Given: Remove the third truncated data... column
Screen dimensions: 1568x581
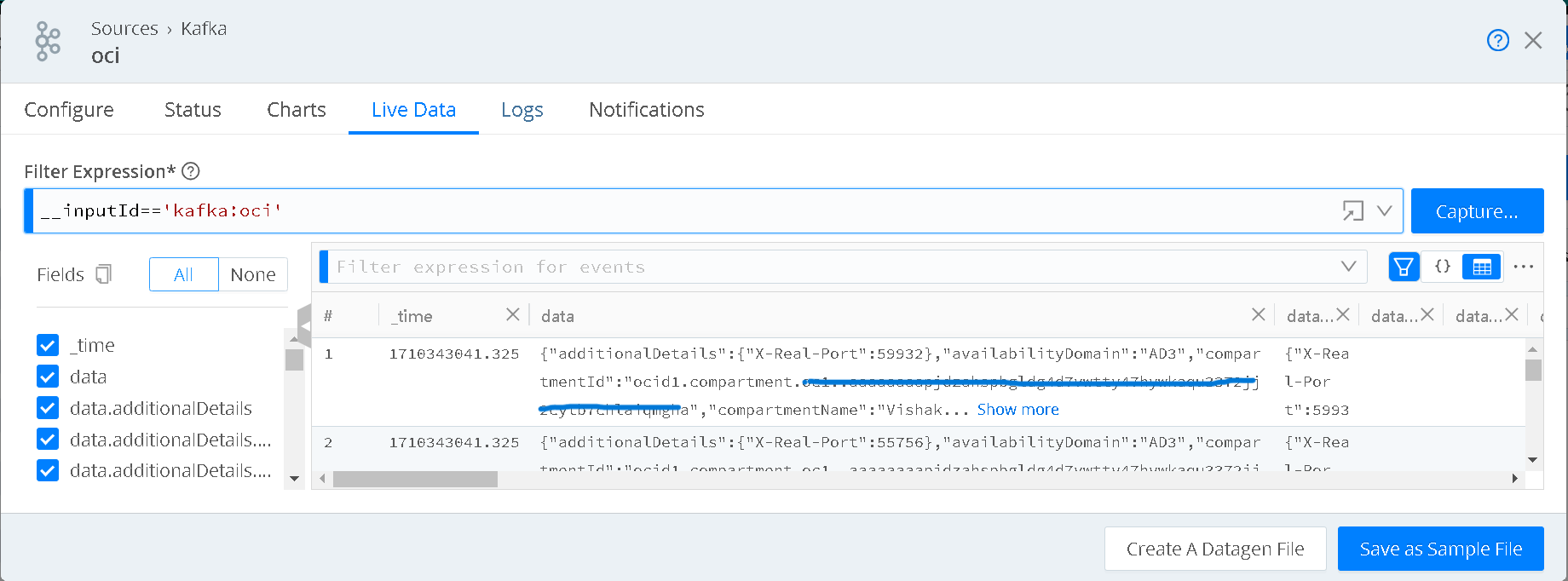Looking at the screenshot, I should (x=1512, y=314).
